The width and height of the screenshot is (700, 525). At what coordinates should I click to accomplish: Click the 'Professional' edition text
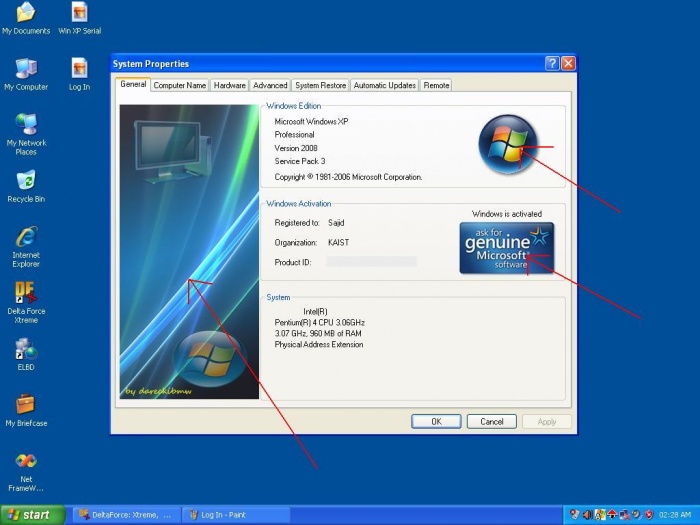pos(294,134)
